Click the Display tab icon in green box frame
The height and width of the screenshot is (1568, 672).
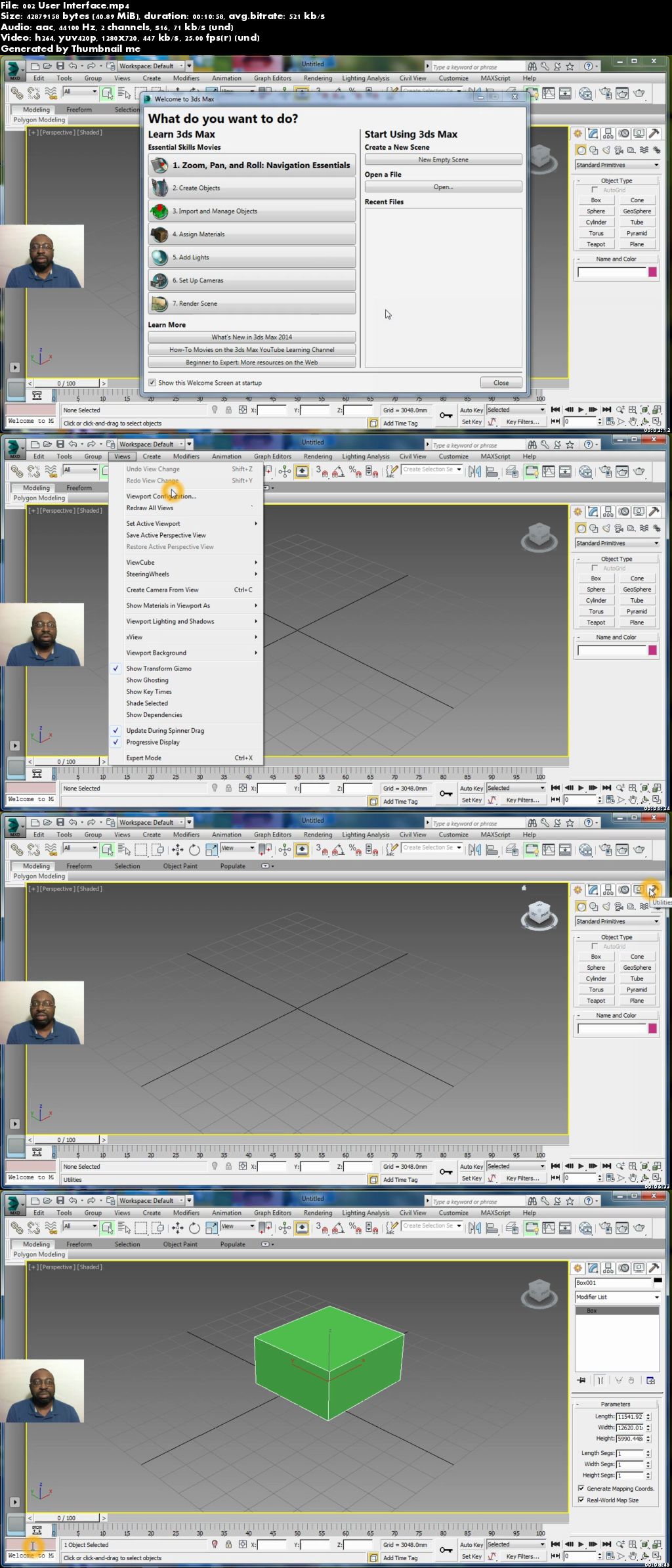[639, 1268]
